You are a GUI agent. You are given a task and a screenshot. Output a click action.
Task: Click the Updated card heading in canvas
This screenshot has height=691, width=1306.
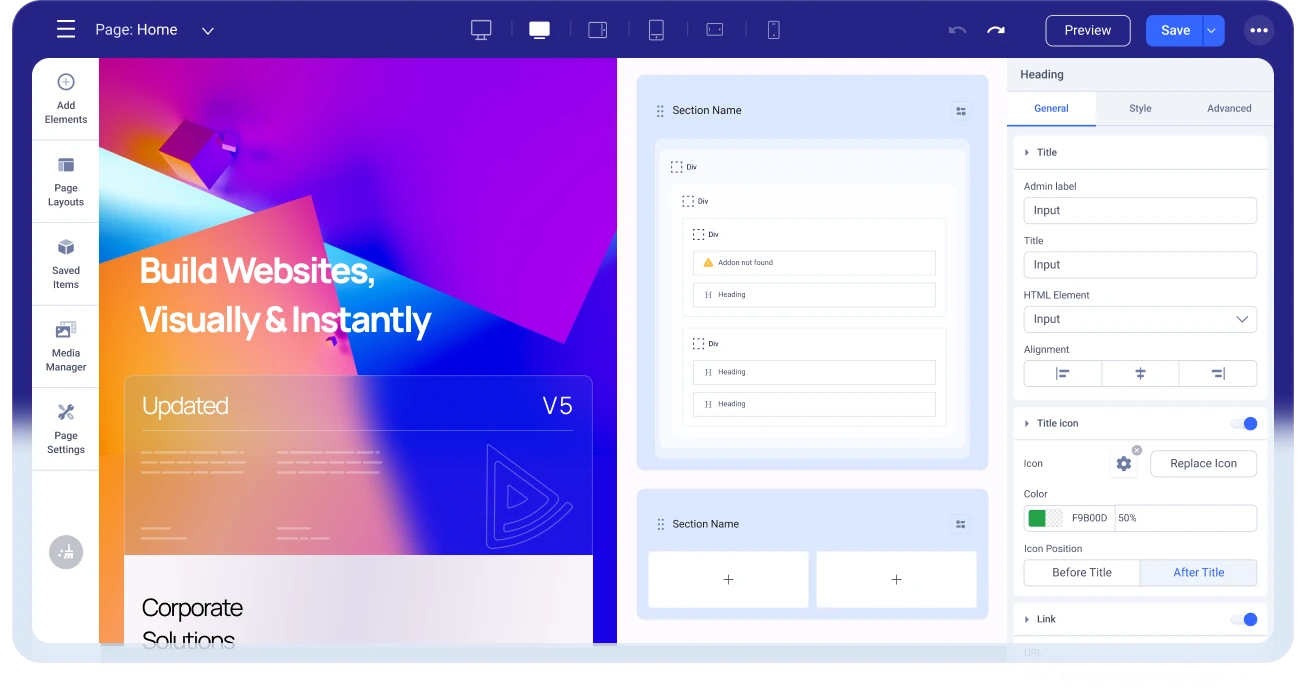(185, 406)
